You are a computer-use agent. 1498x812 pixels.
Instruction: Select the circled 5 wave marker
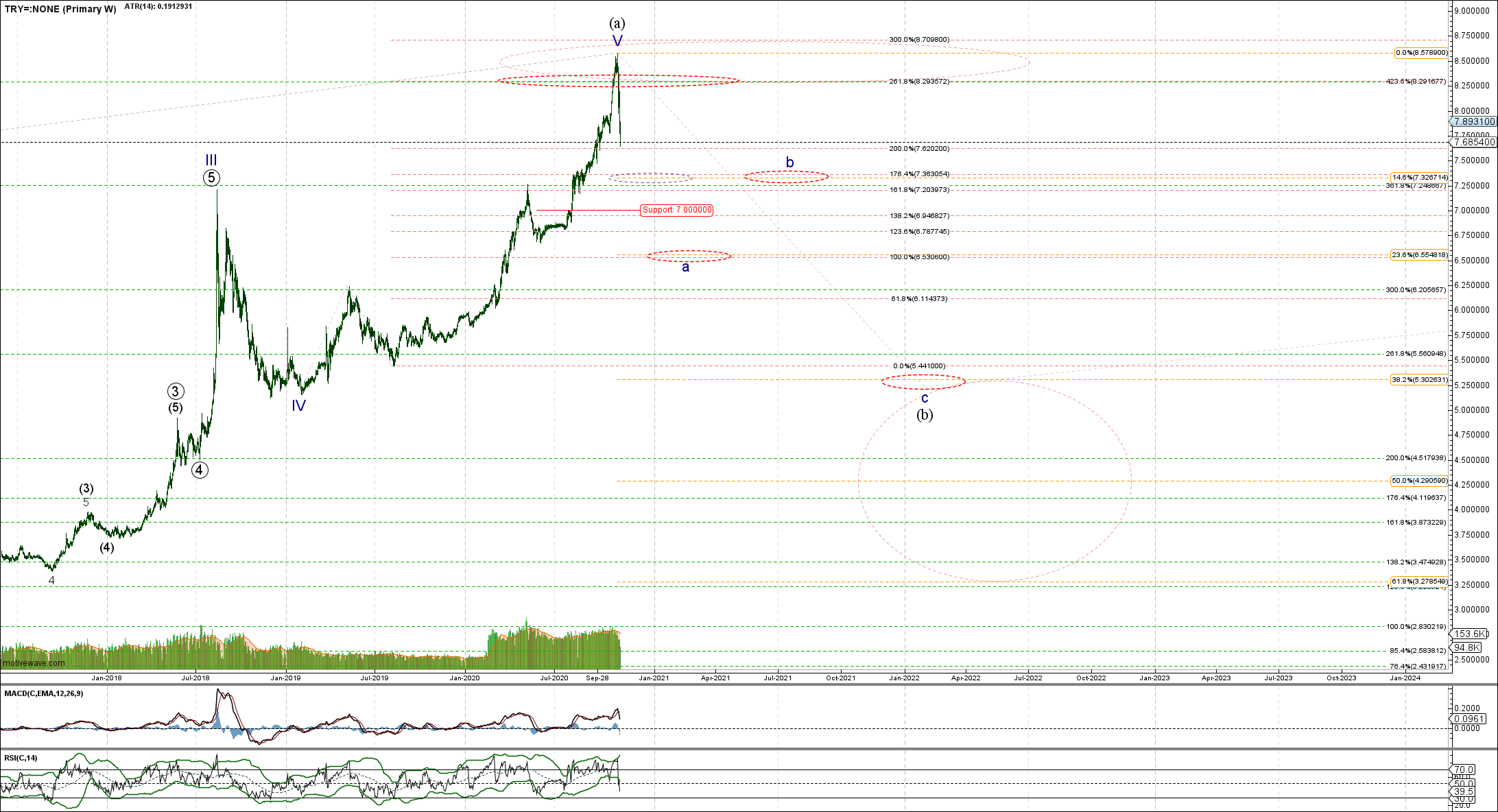click(x=211, y=178)
